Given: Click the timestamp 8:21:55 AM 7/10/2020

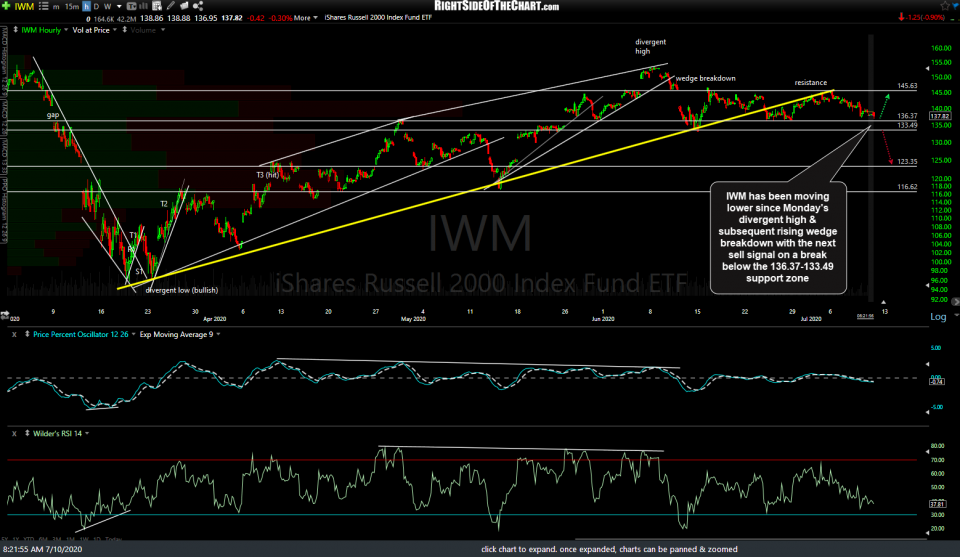Looking at the screenshot, I should (42, 549).
